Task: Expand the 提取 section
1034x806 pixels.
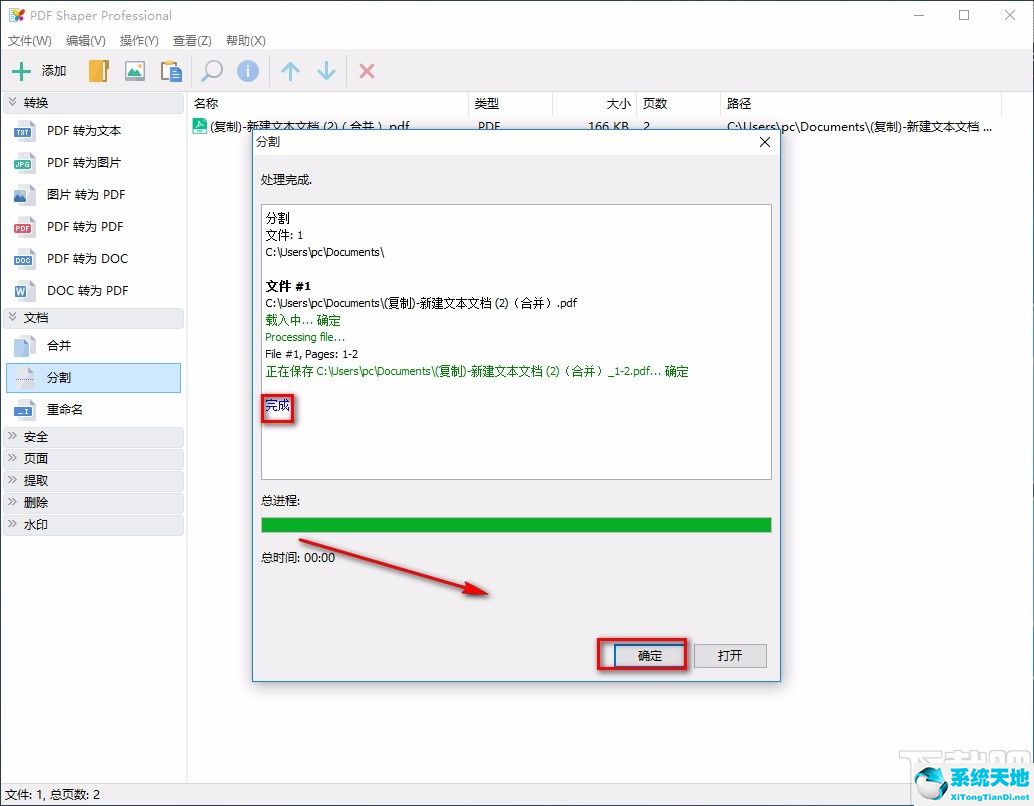Action: point(13,480)
